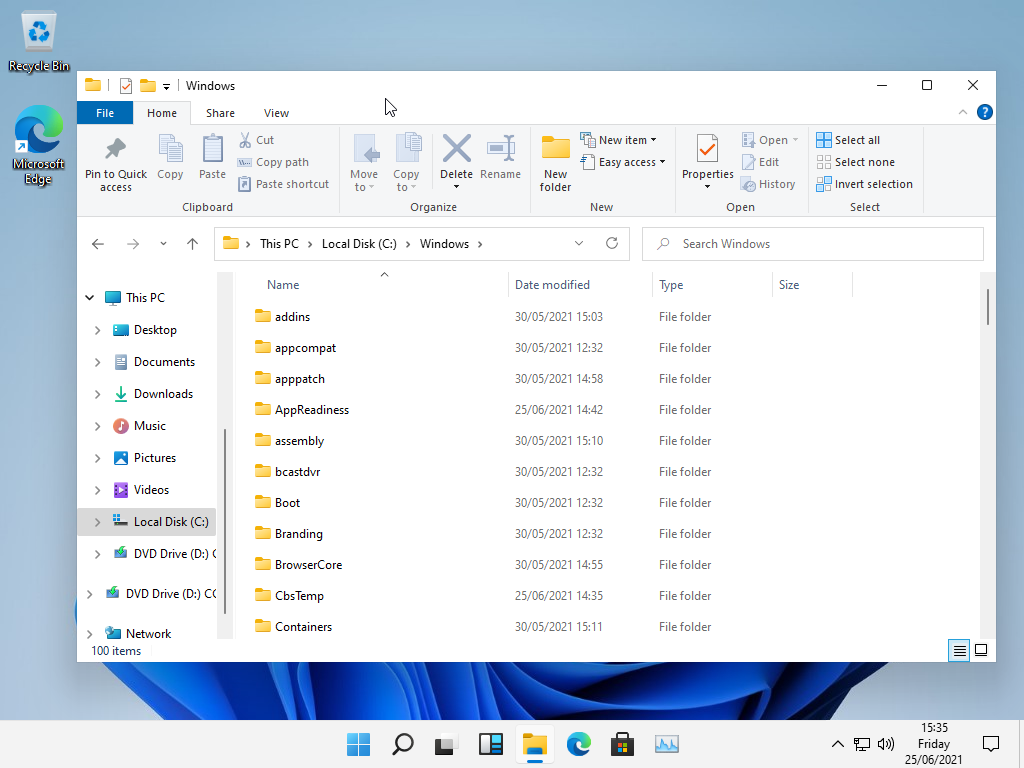Switch to details view layout

959,650
